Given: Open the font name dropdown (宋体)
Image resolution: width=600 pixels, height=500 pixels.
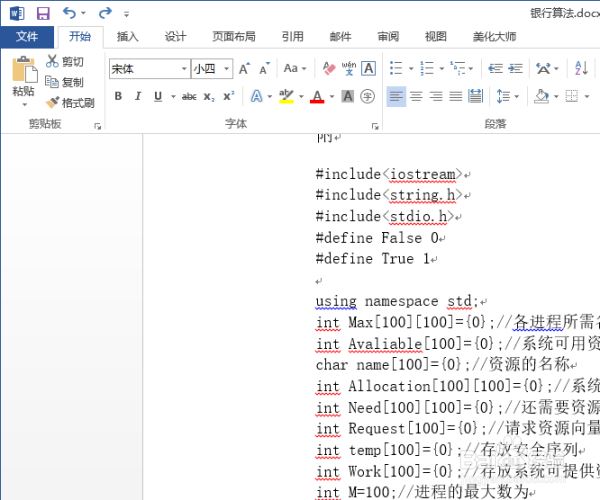Looking at the screenshot, I should 184,69.
